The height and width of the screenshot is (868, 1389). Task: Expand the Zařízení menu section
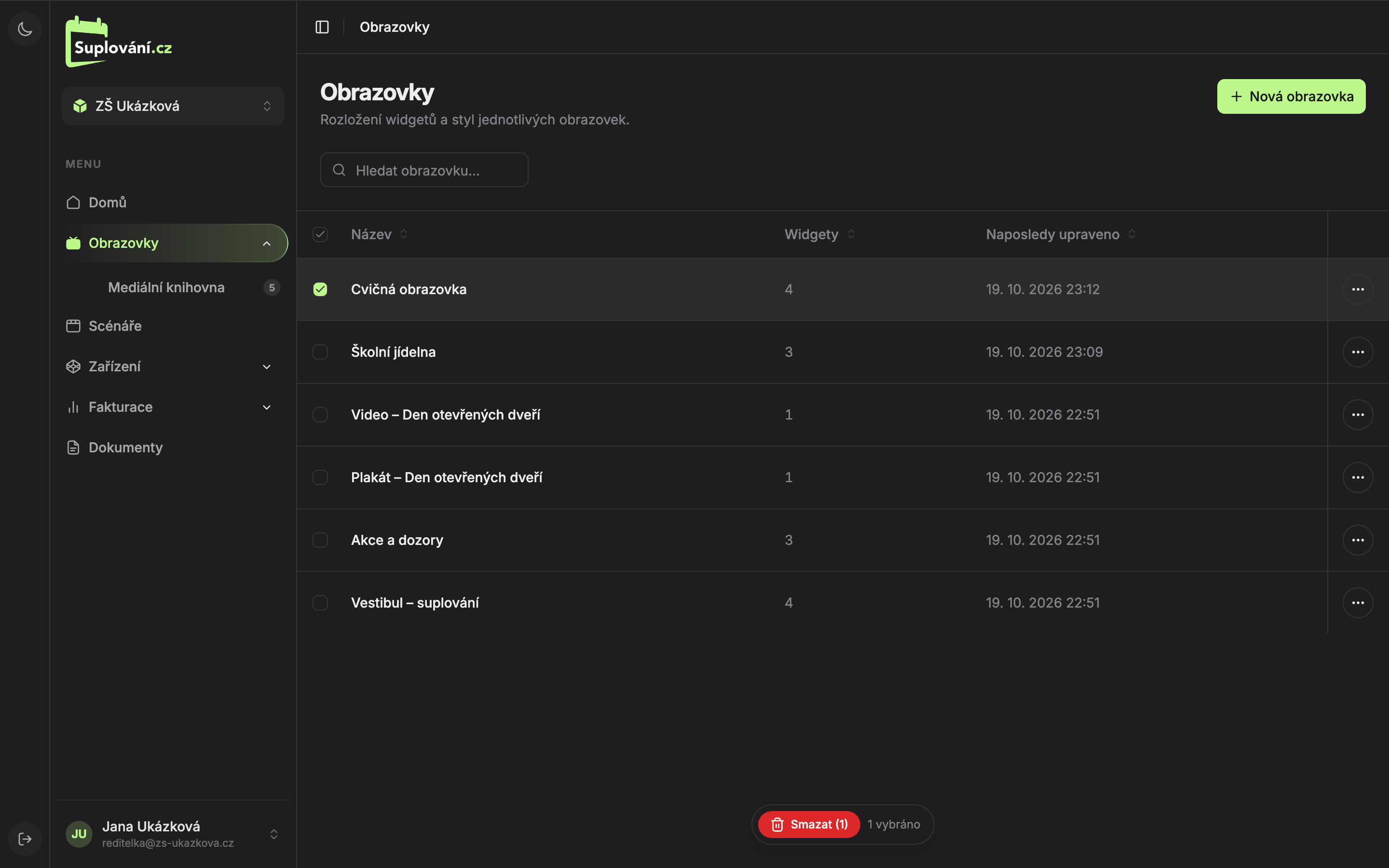(173, 366)
